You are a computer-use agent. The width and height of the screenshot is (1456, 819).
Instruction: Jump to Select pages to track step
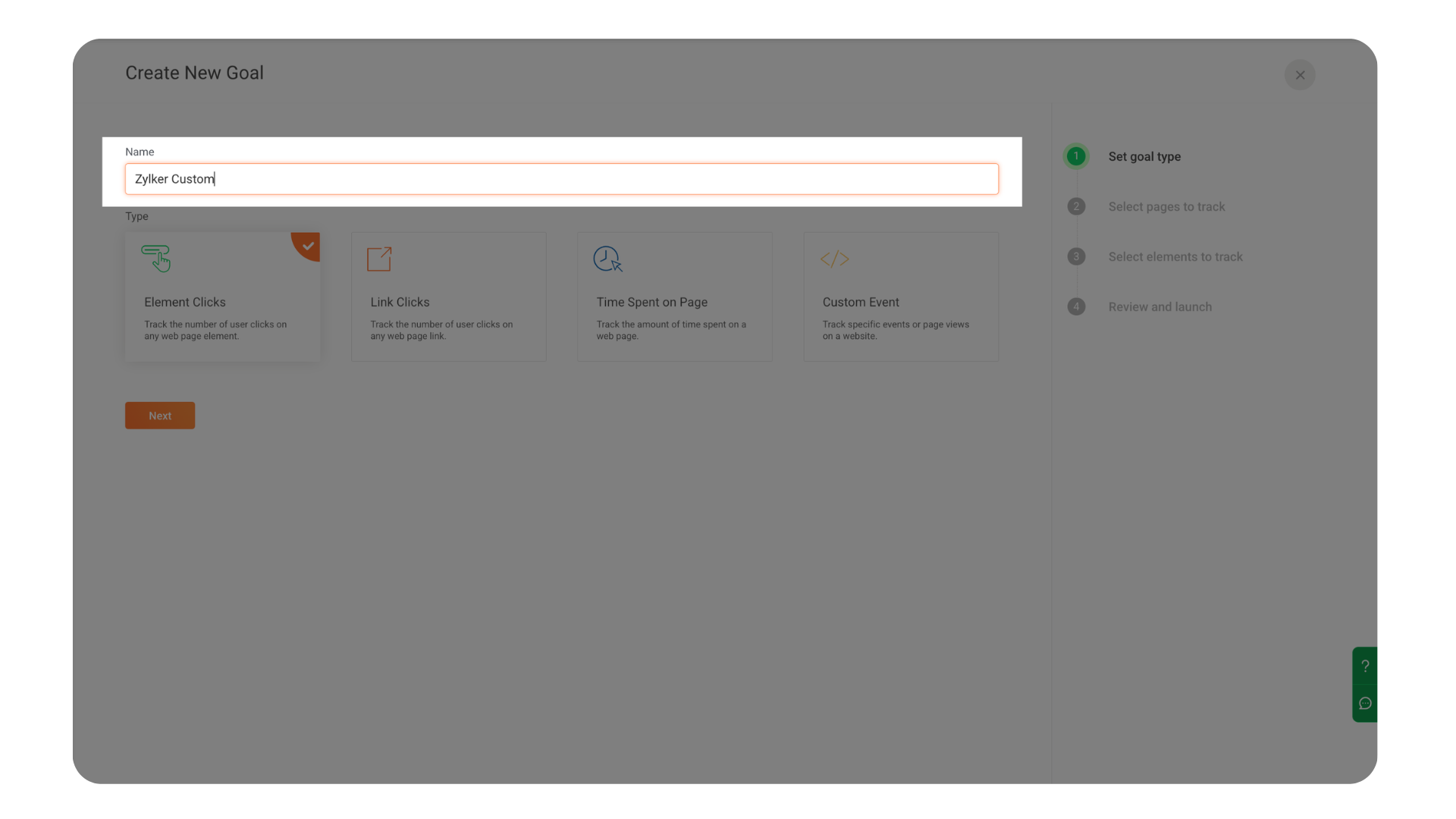1166,206
